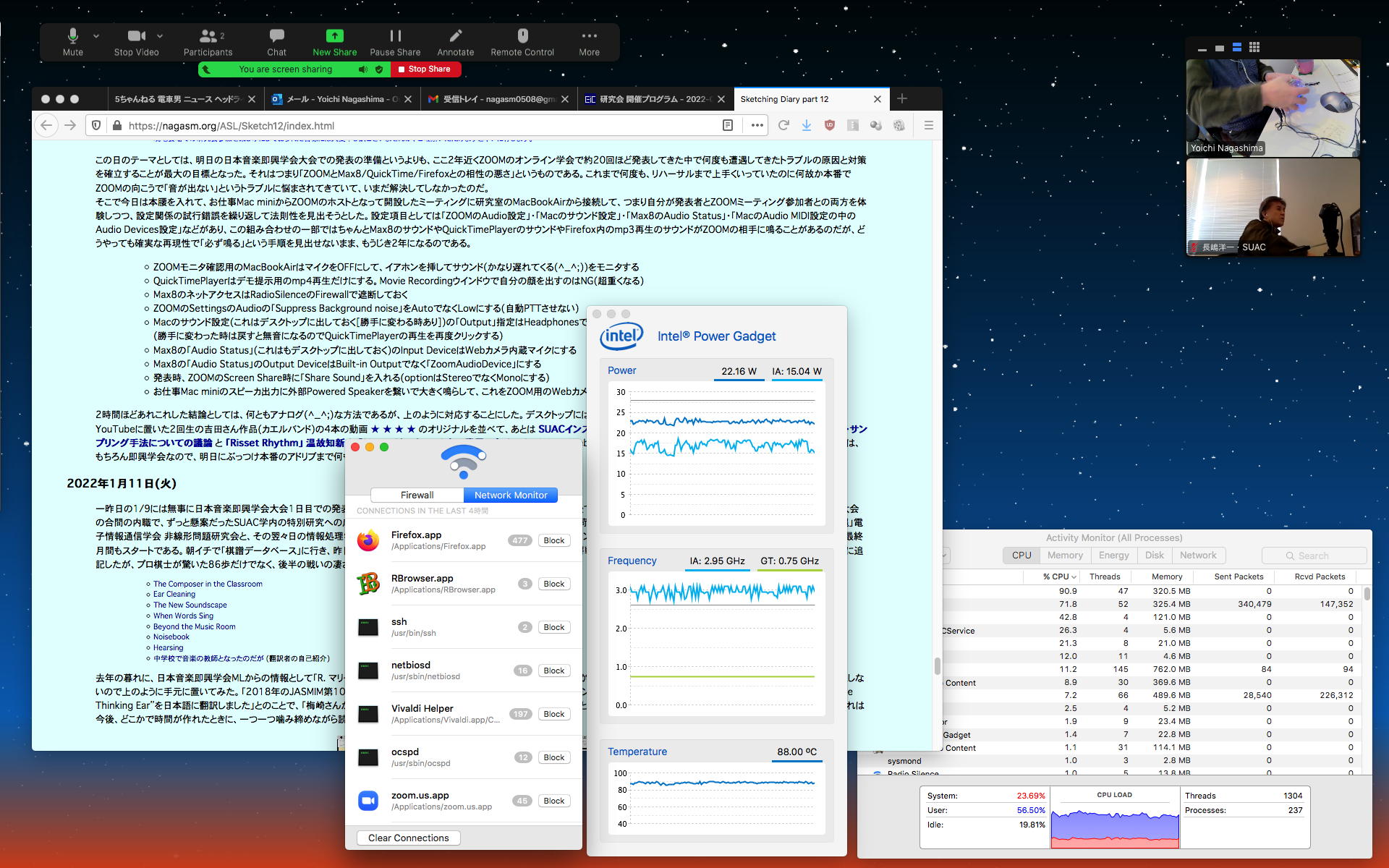Image resolution: width=1389 pixels, height=868 pixels.
Task: Click the Remote Control icon
Action: tap(522, 36)
